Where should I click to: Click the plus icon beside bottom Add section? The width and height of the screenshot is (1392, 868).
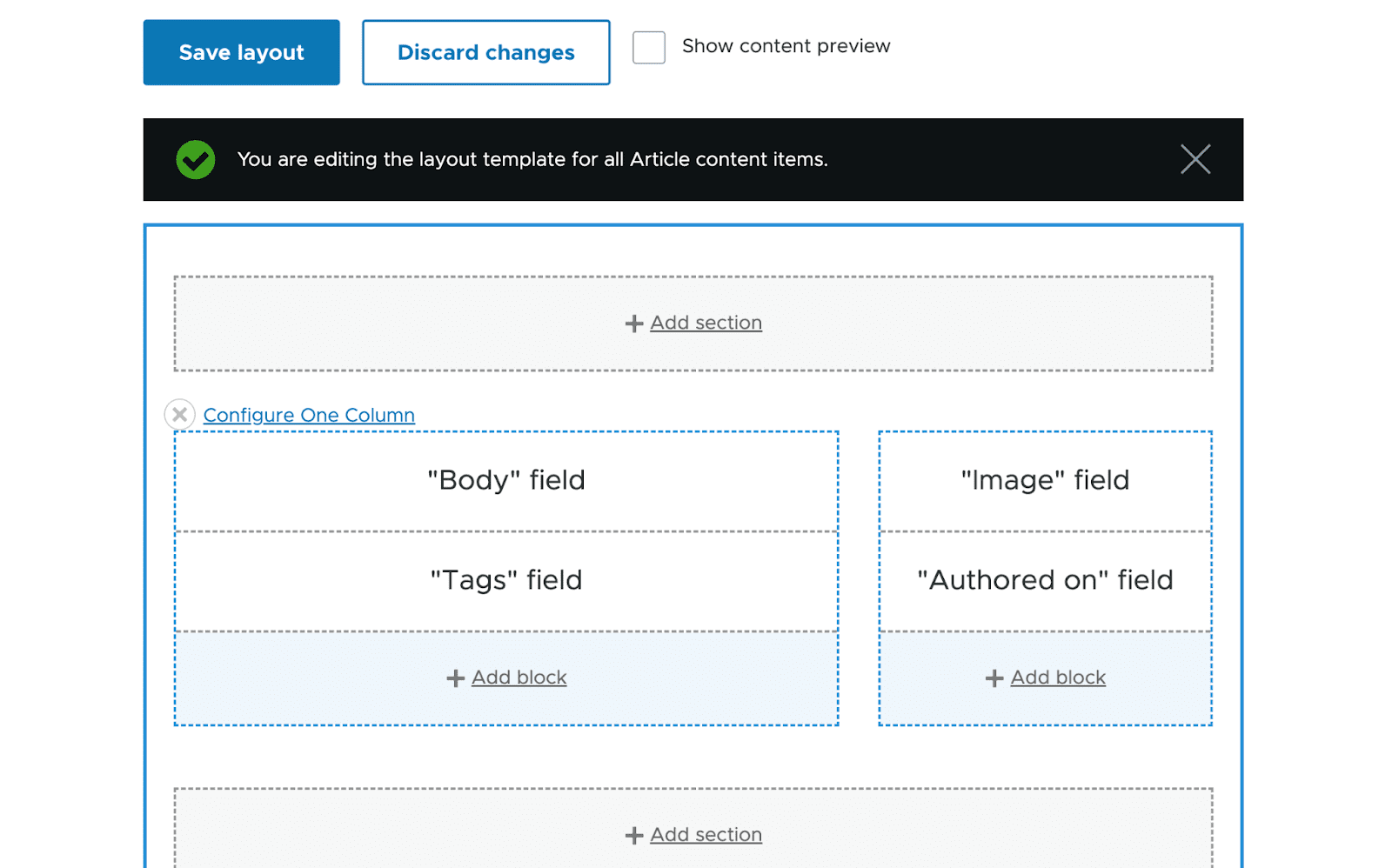(x=634, y=836)
